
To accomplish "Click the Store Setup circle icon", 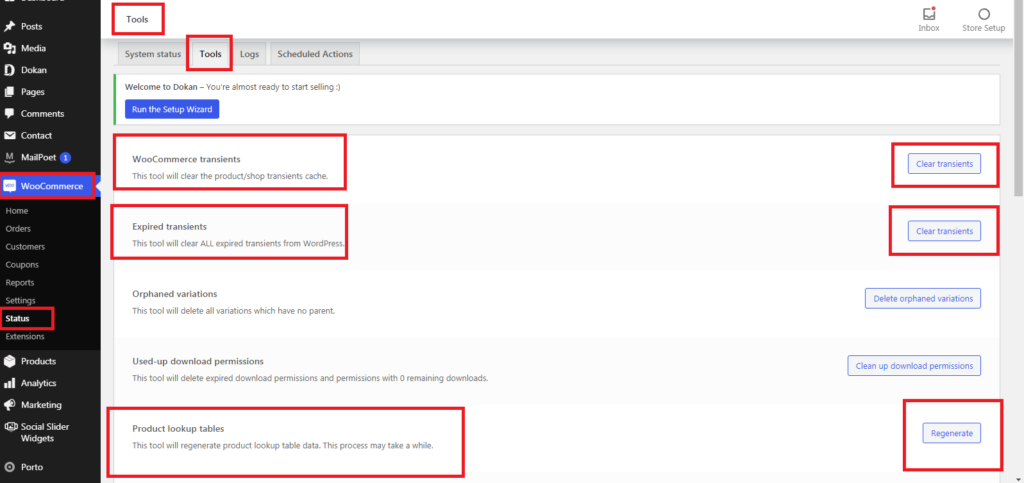I will click(x=983, y=15).
